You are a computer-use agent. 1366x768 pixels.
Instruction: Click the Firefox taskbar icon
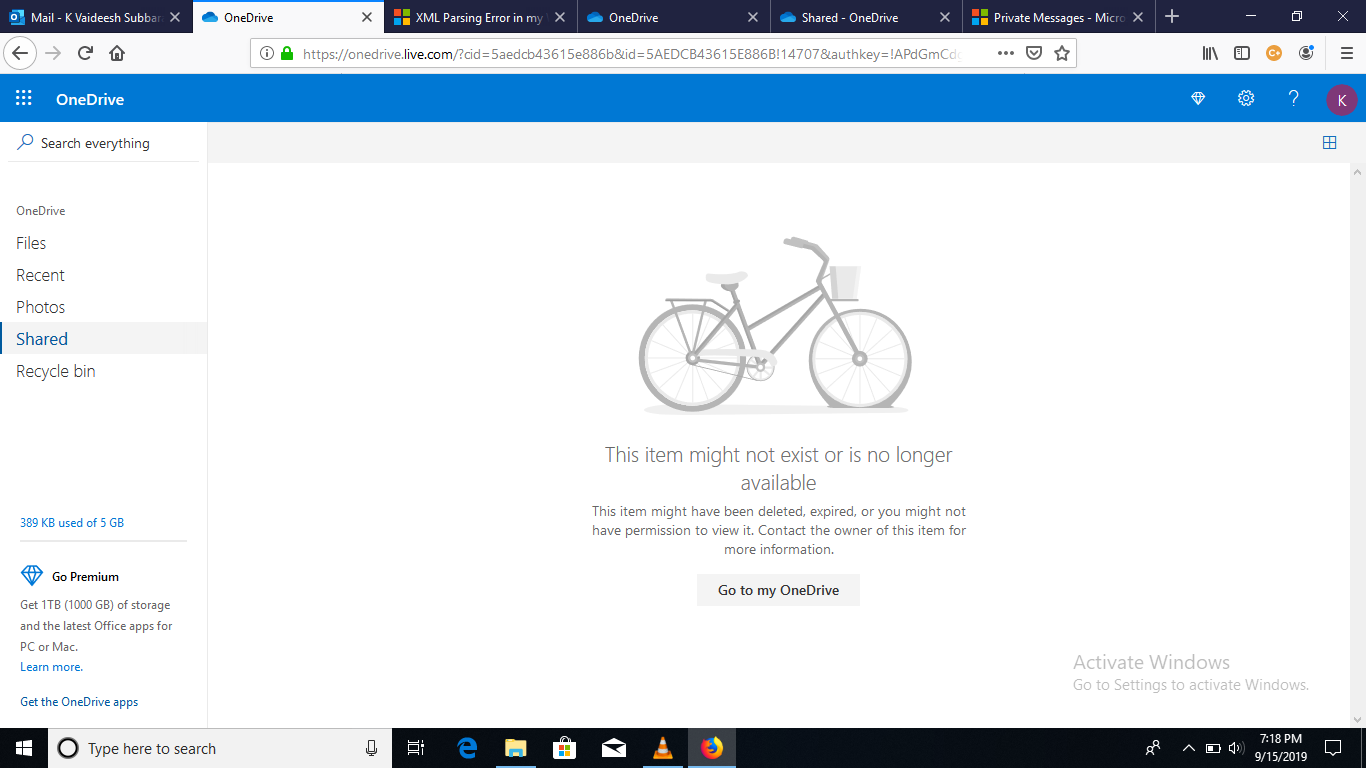pyautogui.click(x=712, y=748)
